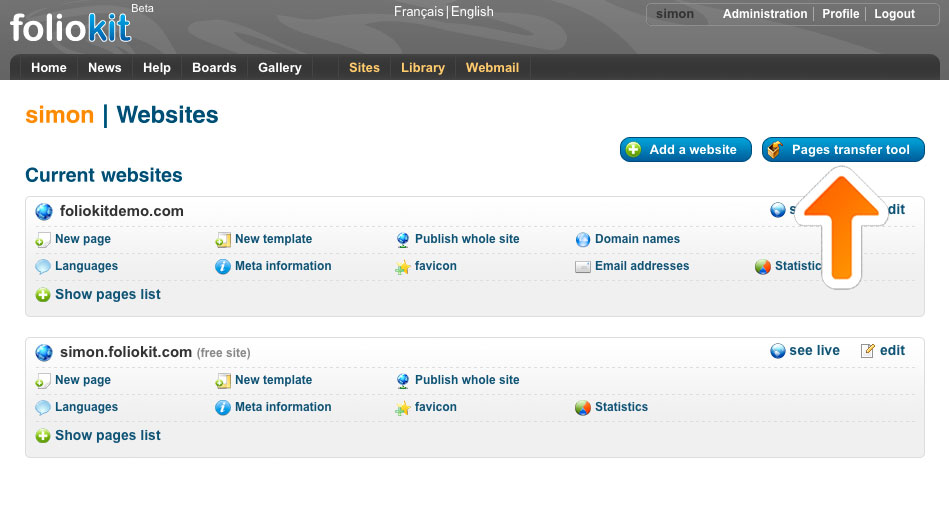Go to the Library section
The image size is (949, 510).
tap(422, 68)
